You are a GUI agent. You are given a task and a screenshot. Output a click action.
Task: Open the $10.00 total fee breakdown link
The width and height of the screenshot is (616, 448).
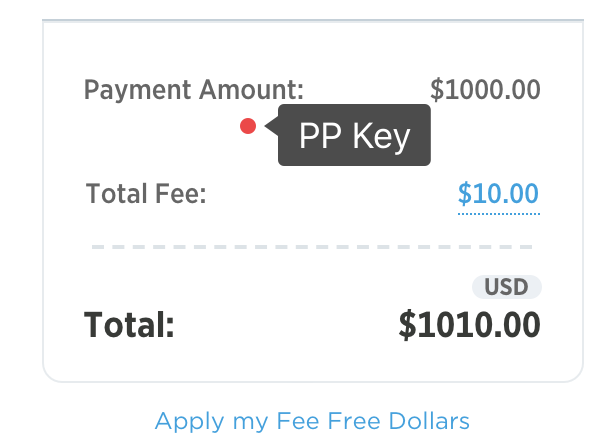[x=498, y=193]
